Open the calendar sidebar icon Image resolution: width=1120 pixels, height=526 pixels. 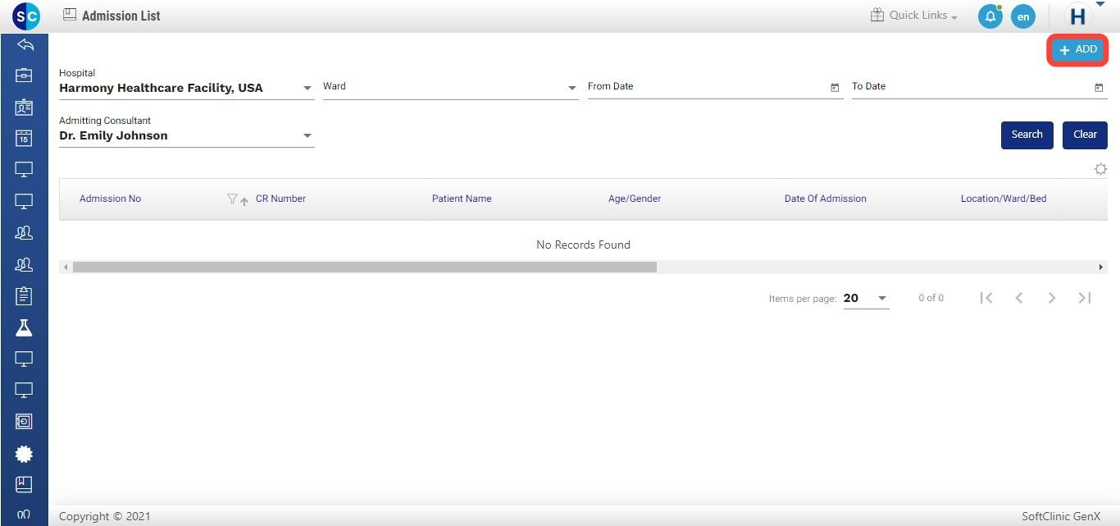[24, 139]
